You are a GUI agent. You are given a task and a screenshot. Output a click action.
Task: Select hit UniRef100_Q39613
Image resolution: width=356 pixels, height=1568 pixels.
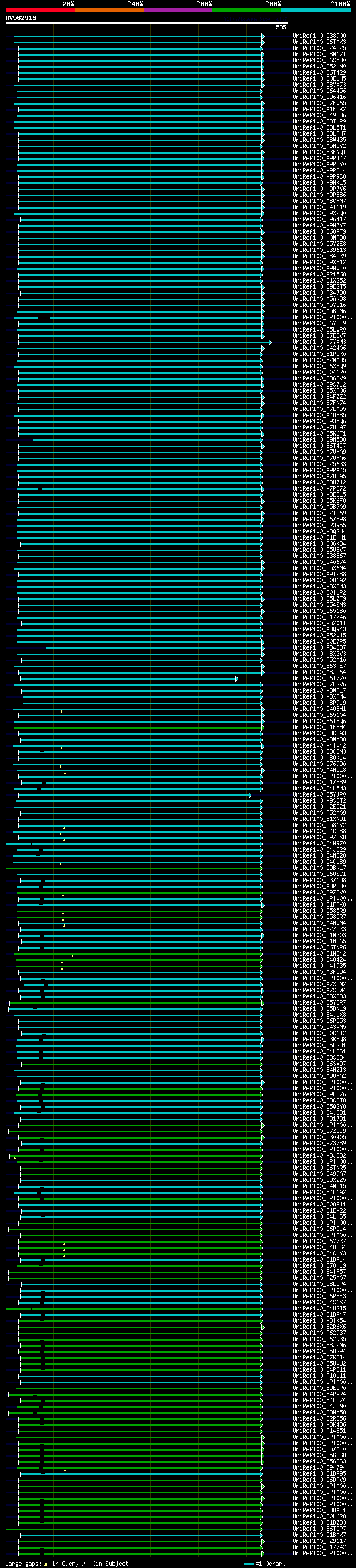click(x=319, y=250)
